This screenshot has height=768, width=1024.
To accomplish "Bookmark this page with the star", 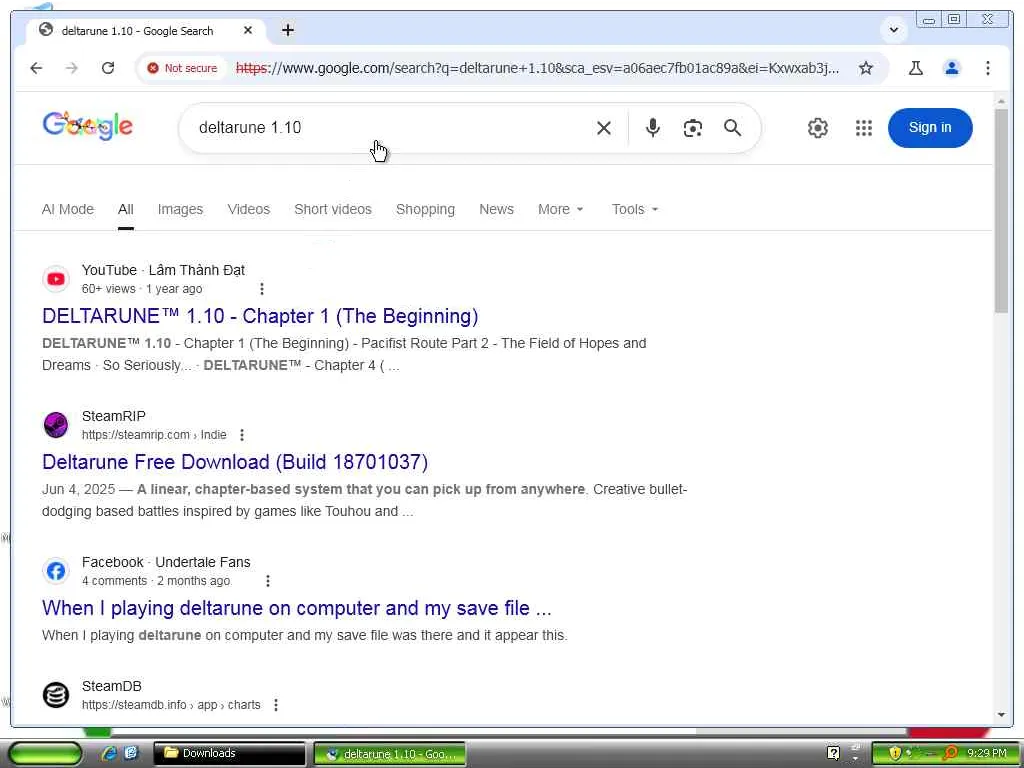I will (865, 68).
